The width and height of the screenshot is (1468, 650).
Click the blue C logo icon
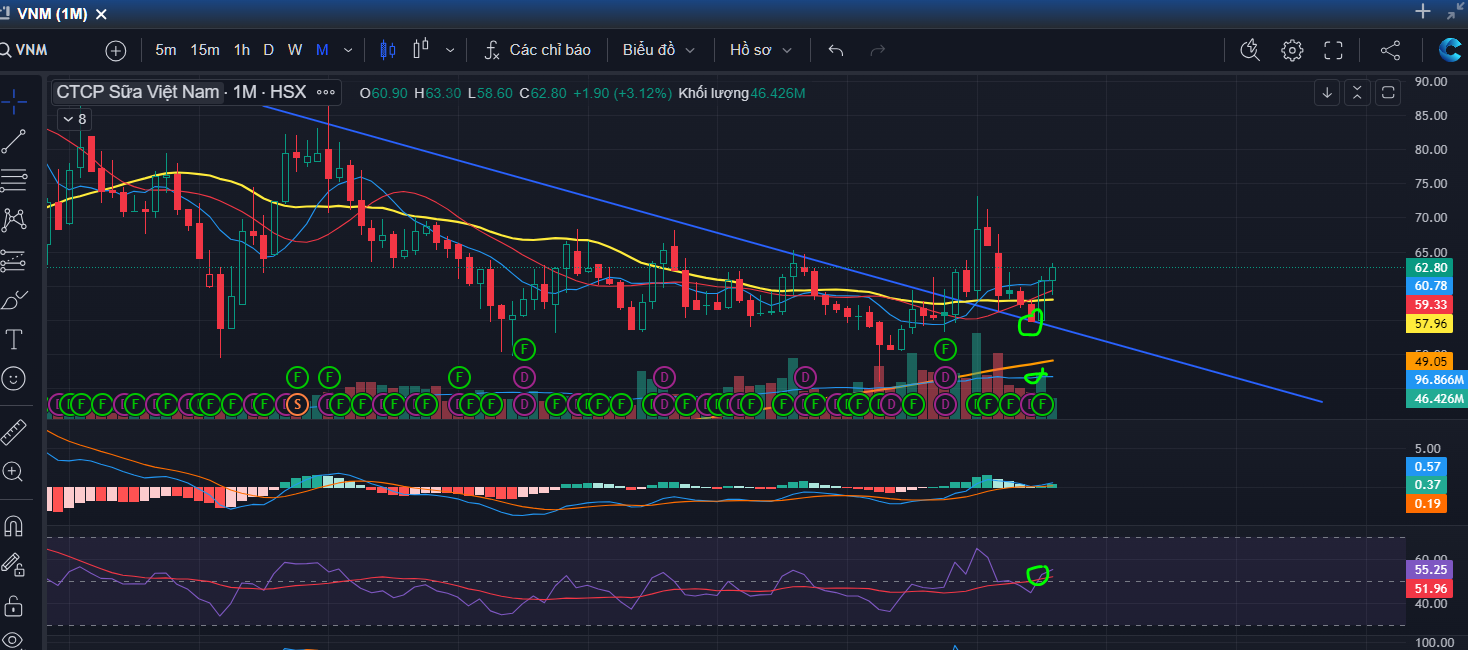(1449, 50)
